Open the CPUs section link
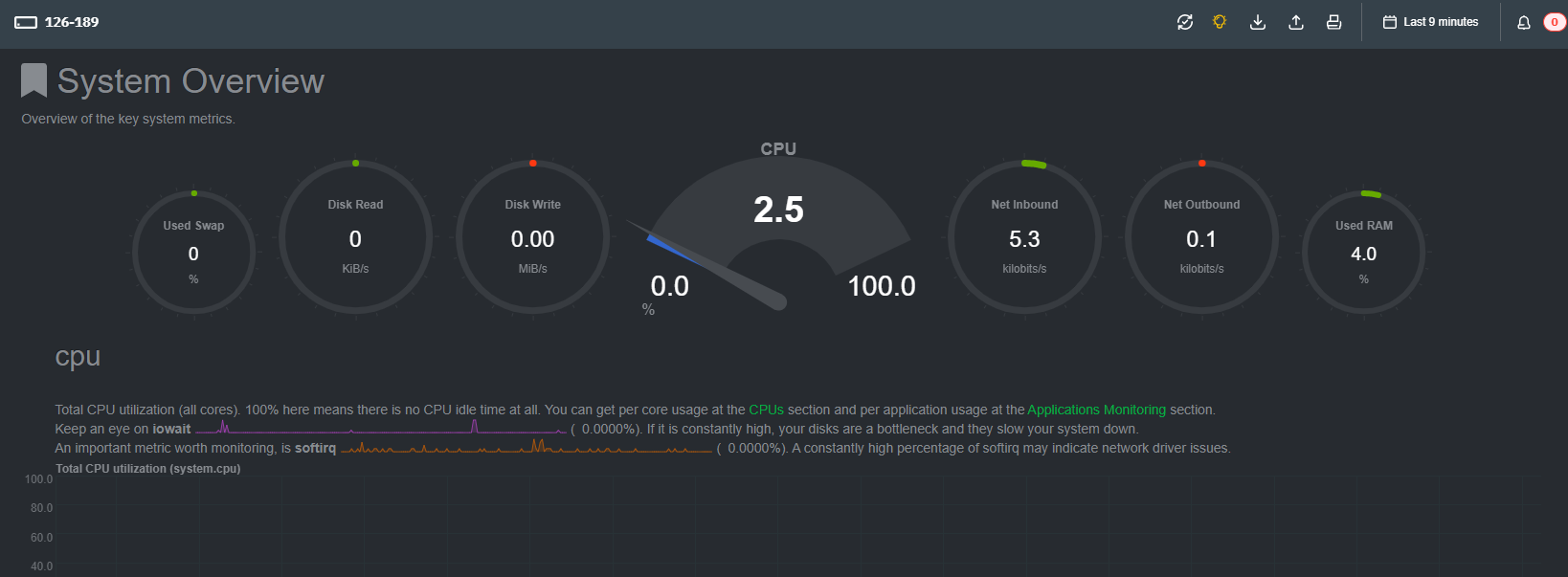 766,410
